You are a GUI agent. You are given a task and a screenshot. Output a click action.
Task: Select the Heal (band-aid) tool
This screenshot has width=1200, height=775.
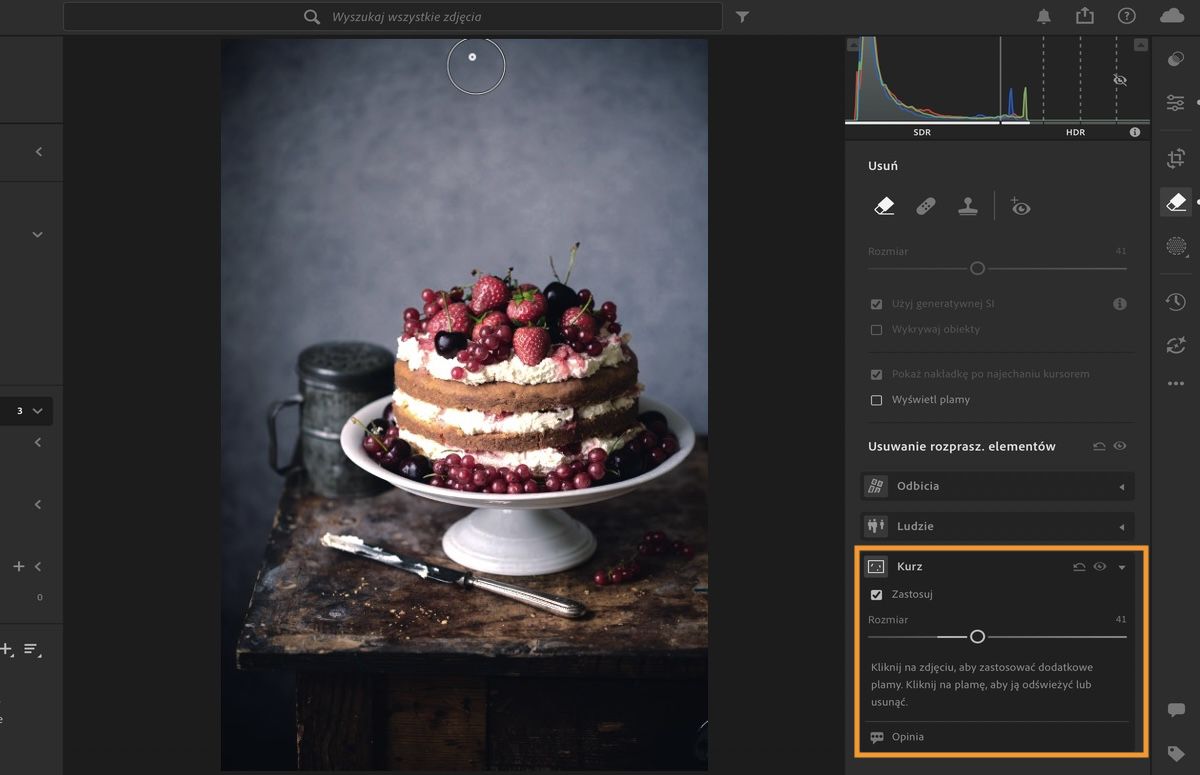point(925,206)
